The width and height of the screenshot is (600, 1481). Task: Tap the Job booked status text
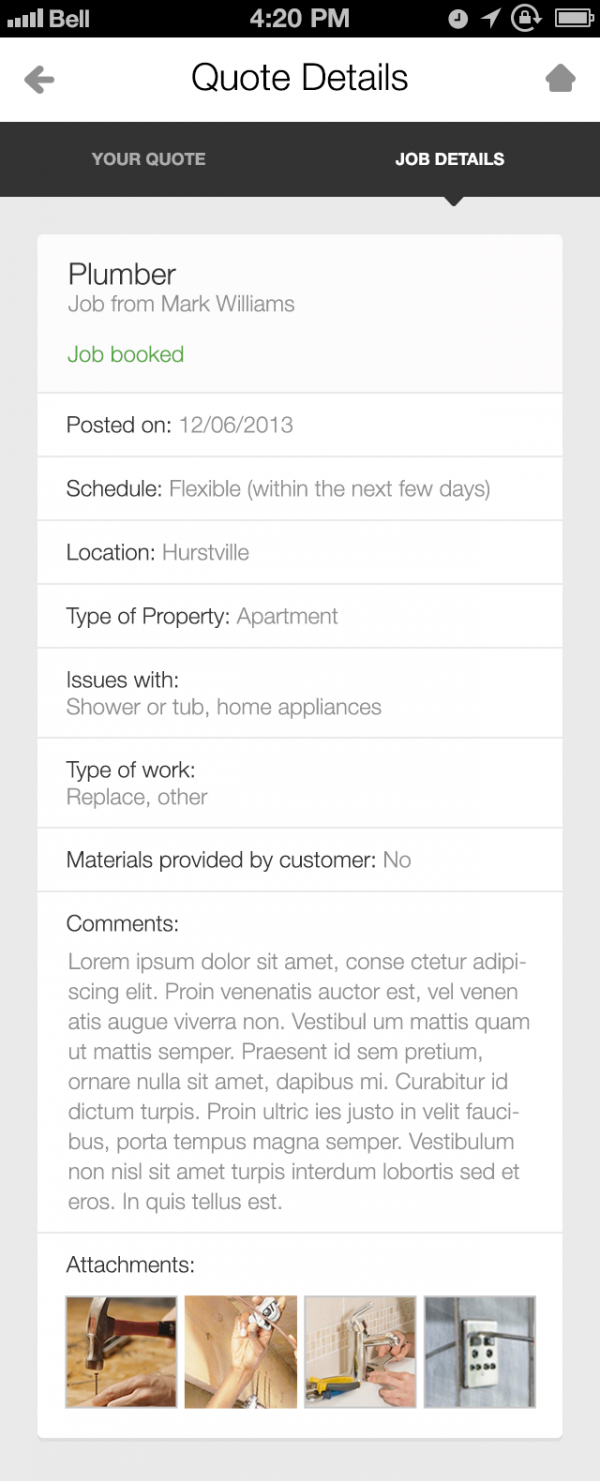pyautogui.click(x=126, y=354)
